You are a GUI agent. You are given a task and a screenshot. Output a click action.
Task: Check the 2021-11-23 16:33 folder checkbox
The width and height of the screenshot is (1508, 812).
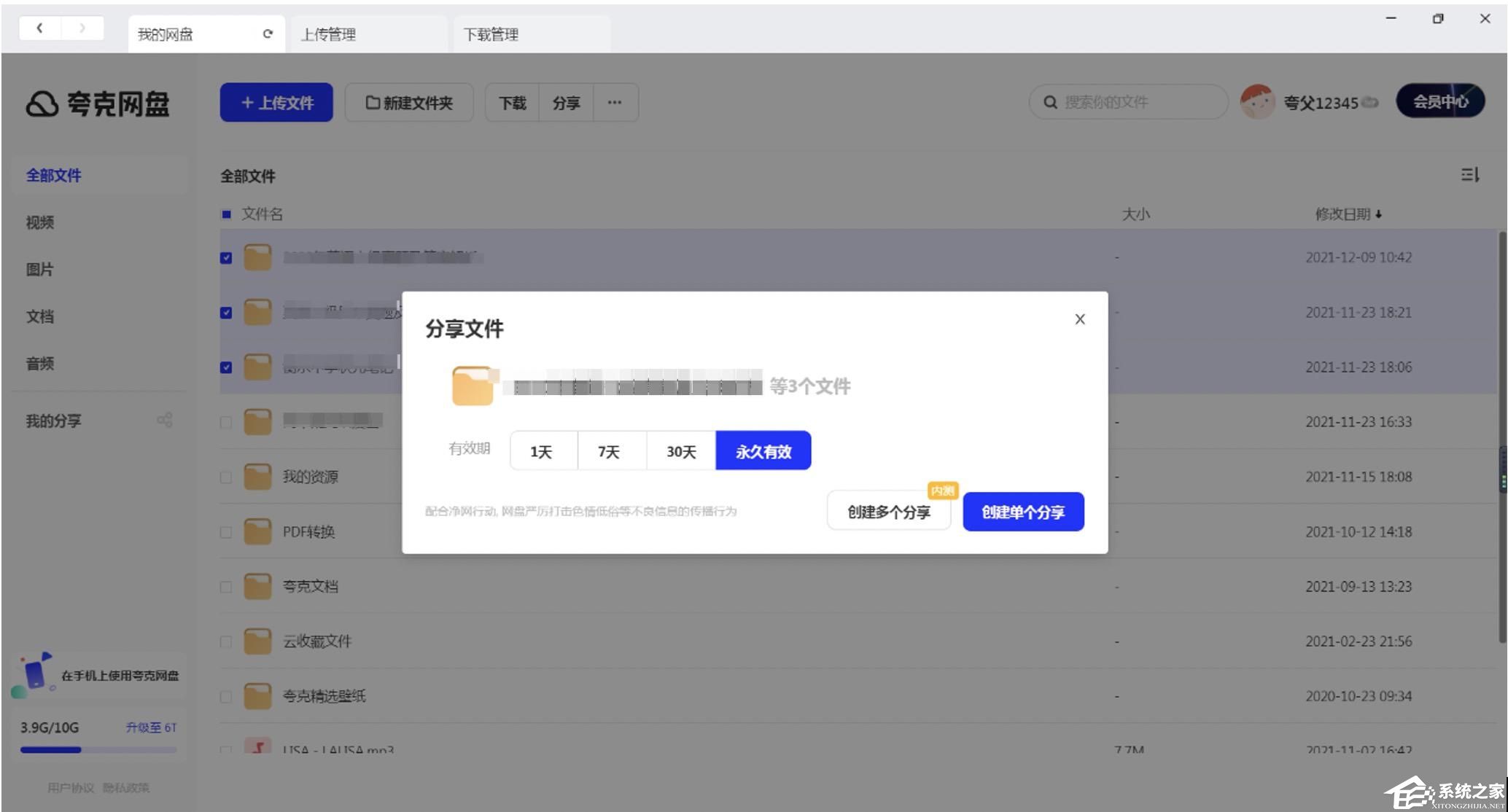[x=226, y=422]
